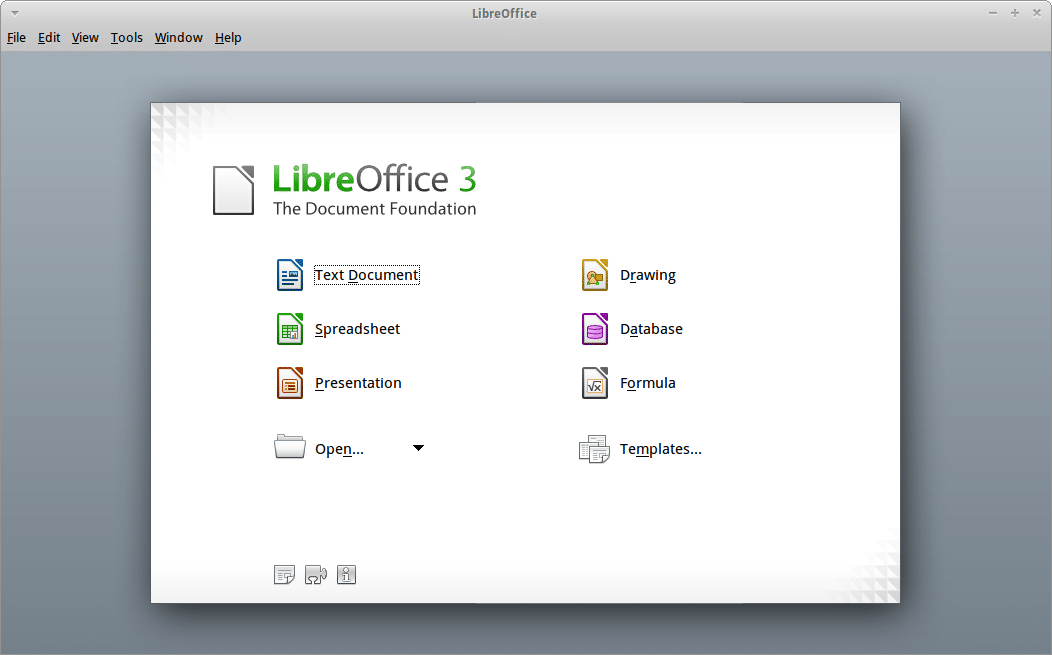Open the Window menu
Image resolution: width=1052 pixels, height=655 pixels.
[x=178, y=38]
